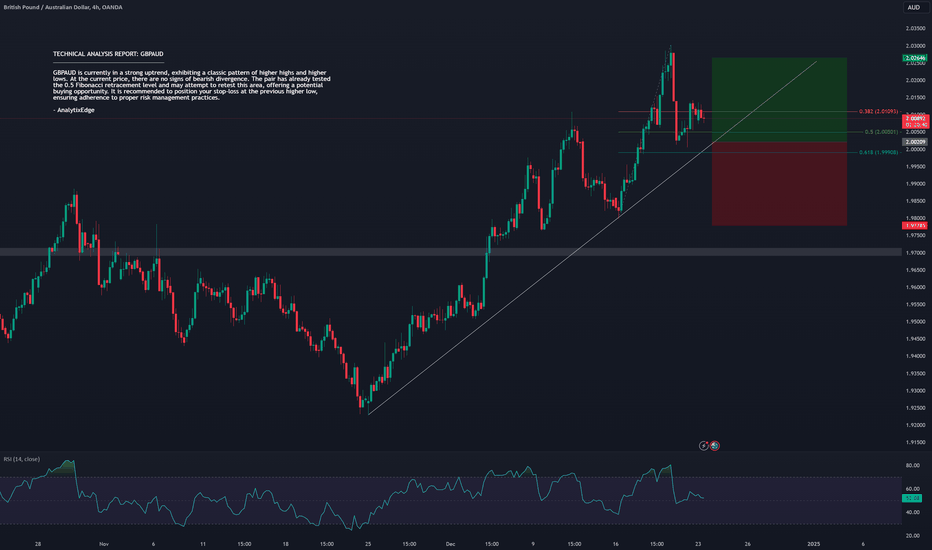Click the 40.00 RSI scale tick
Image resolution: width=932 pixels, height=550 pixels.
912,512
